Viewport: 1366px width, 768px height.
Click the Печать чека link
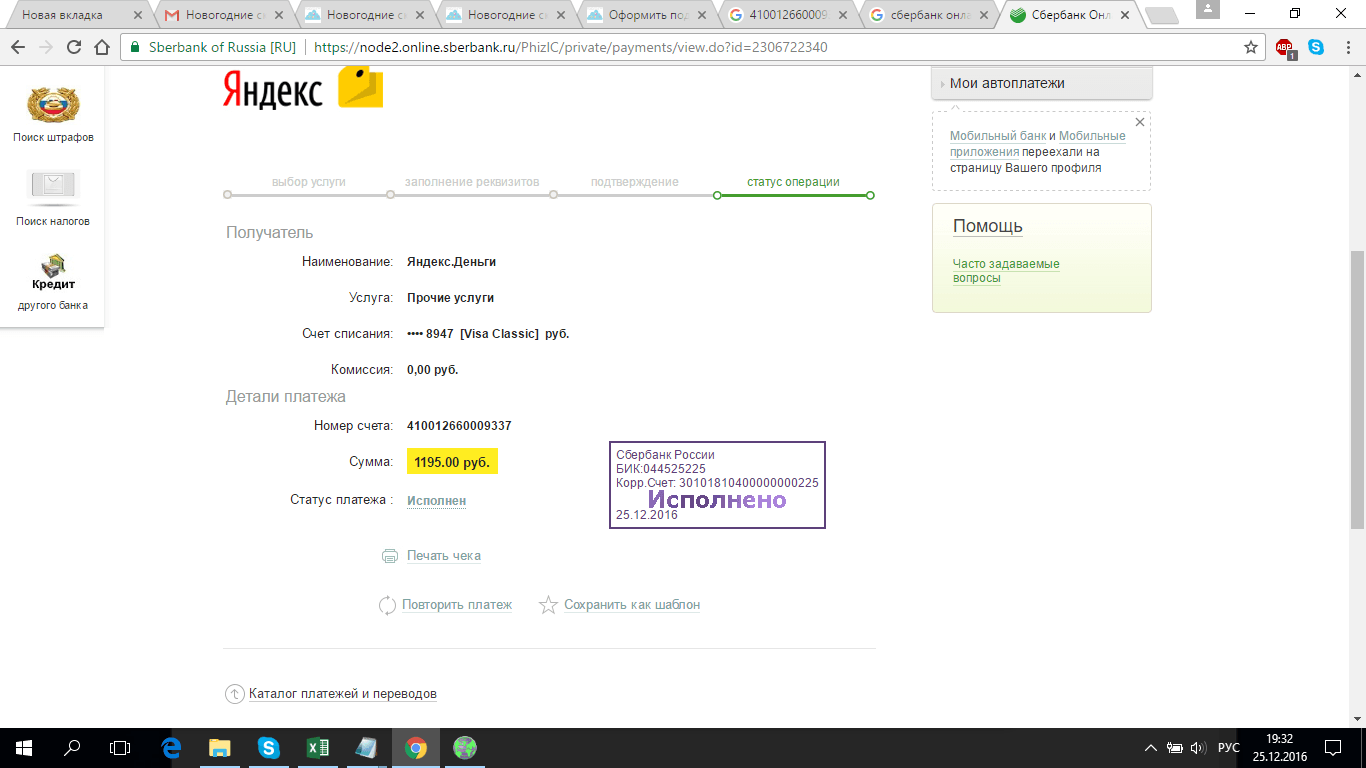click(x=444, y=556)
